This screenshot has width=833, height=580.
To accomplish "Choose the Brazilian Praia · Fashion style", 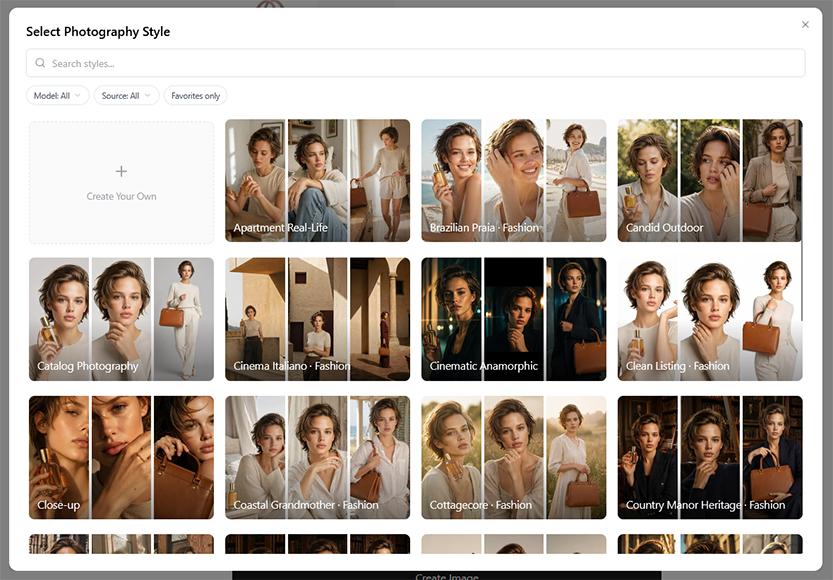I will tap(514, 181).
